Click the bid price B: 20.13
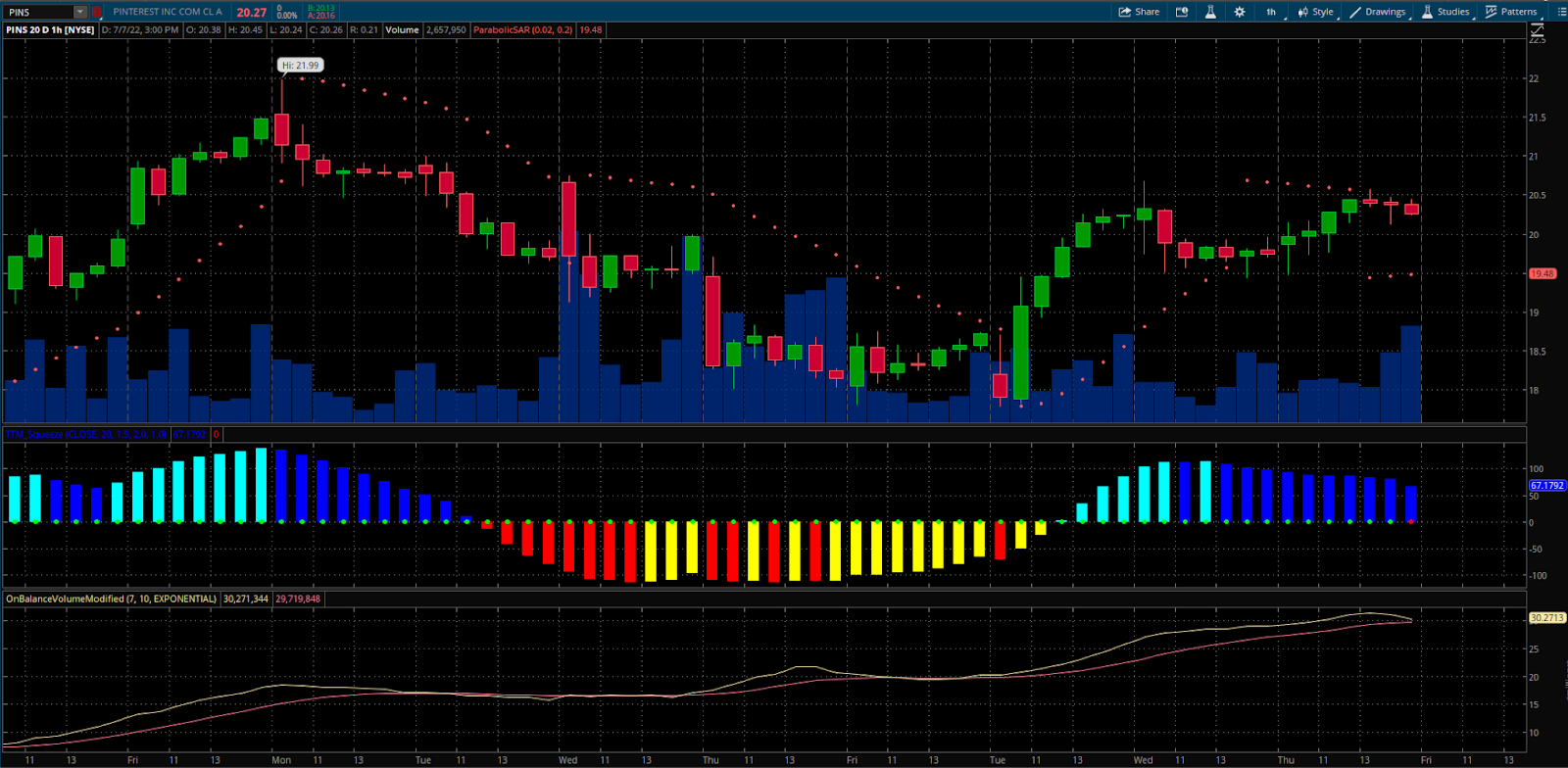Image resolution: width=1568 pixels, height=768 pixels. point(321,8)
